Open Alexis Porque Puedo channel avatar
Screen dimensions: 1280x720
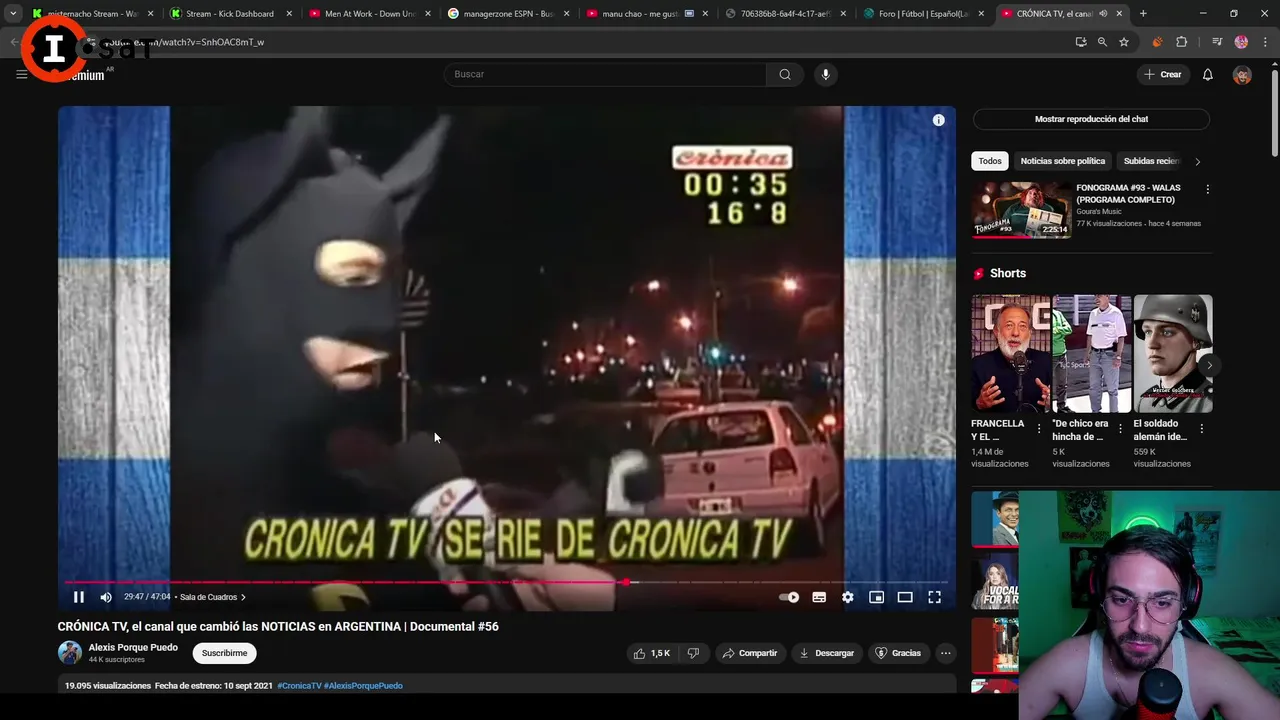70,653
